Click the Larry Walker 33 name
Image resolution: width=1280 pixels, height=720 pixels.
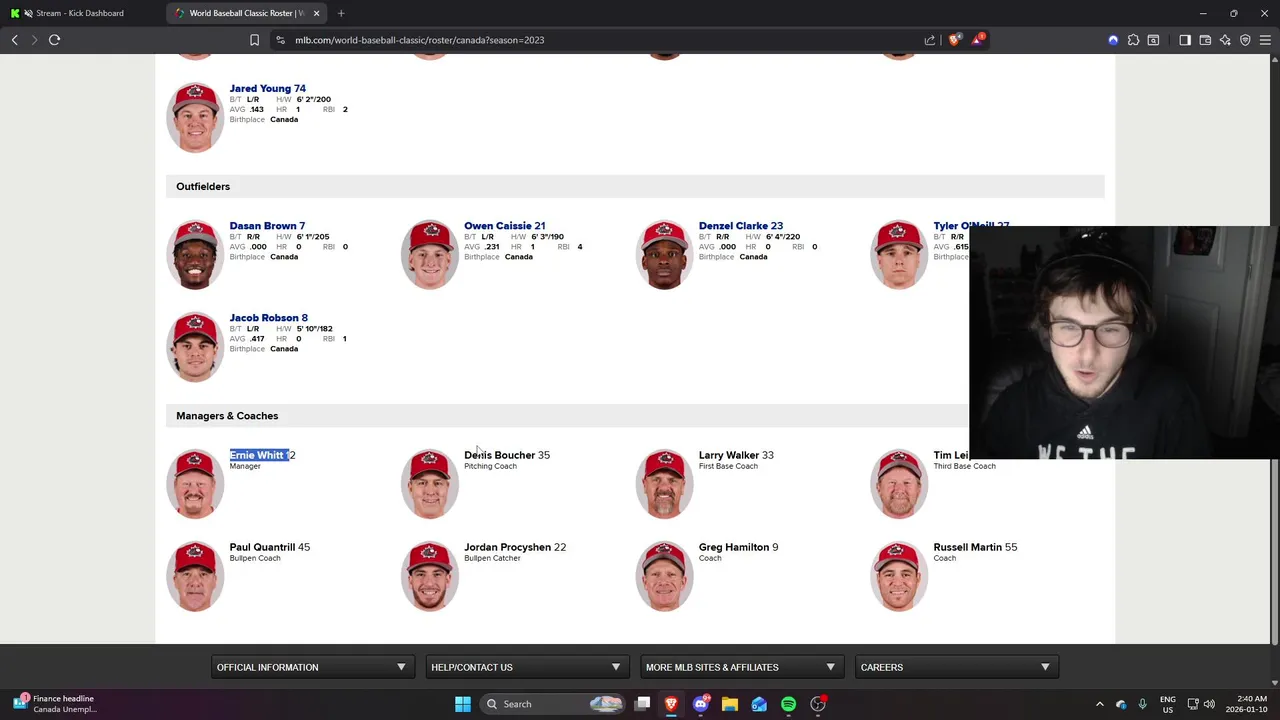pos(736,455)
